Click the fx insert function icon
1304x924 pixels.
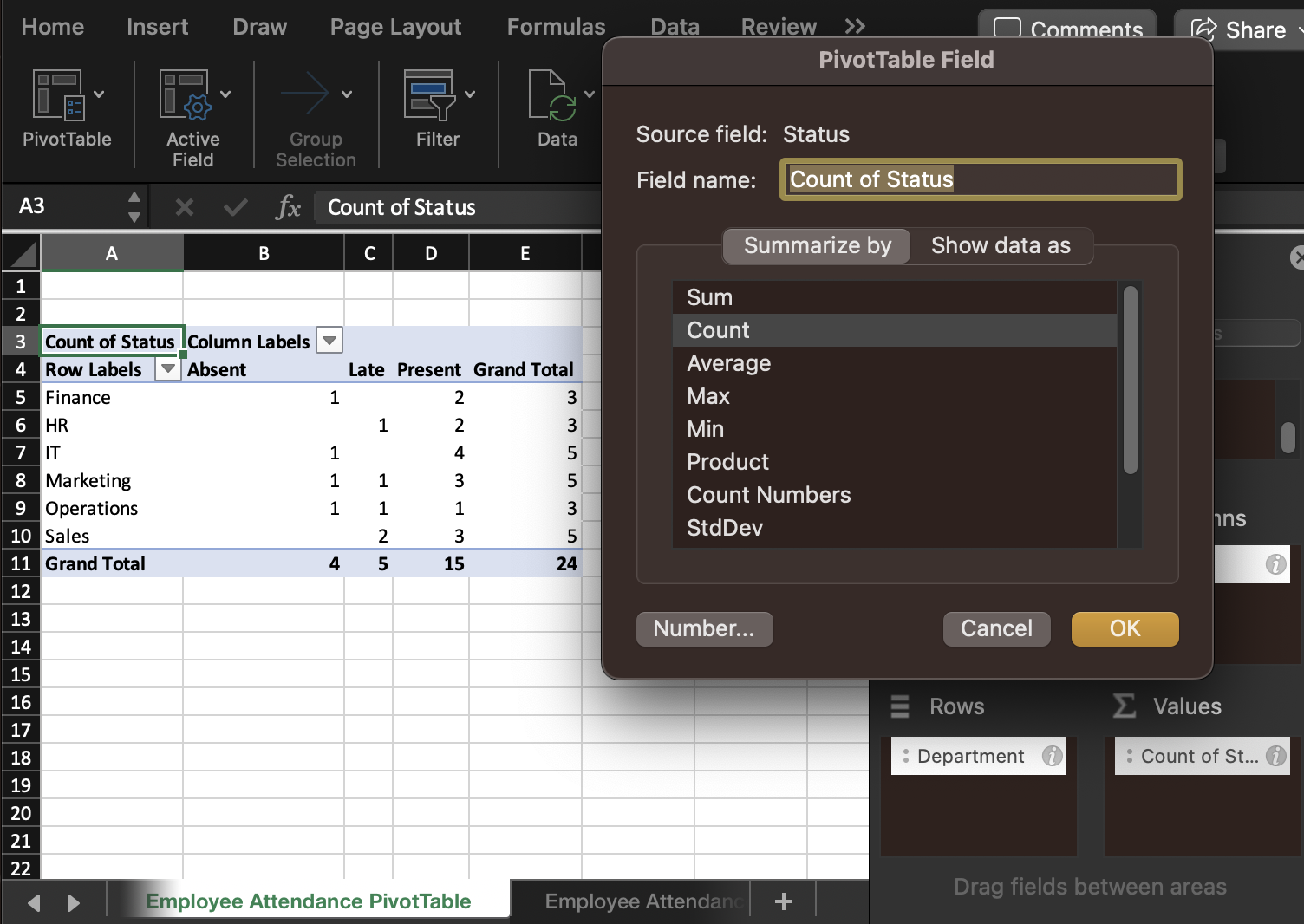pos(288,207)
